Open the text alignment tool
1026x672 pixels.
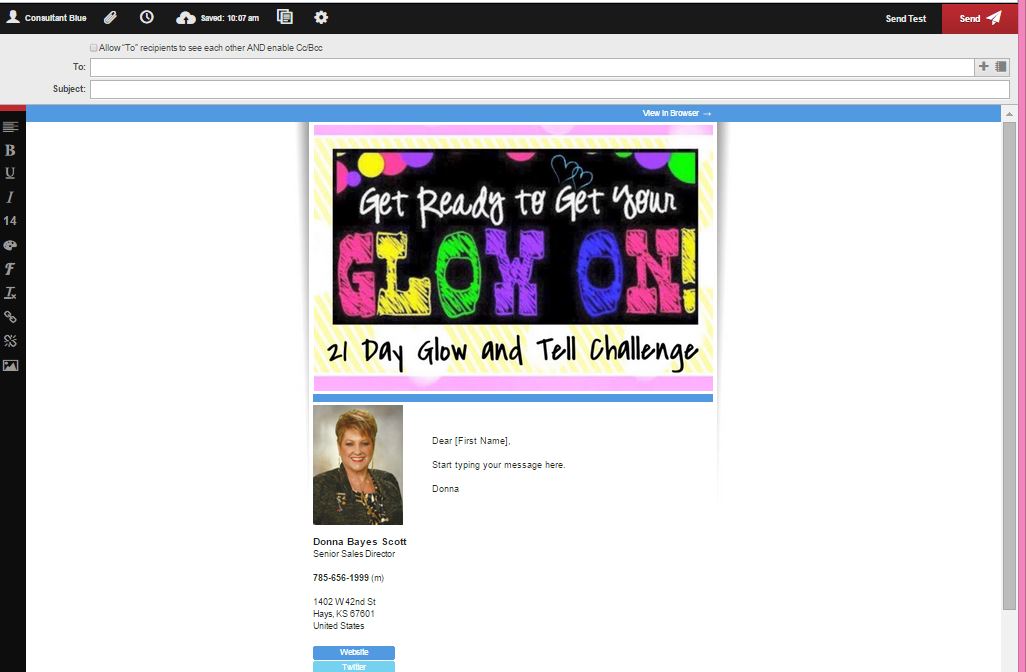pos(10,126)
